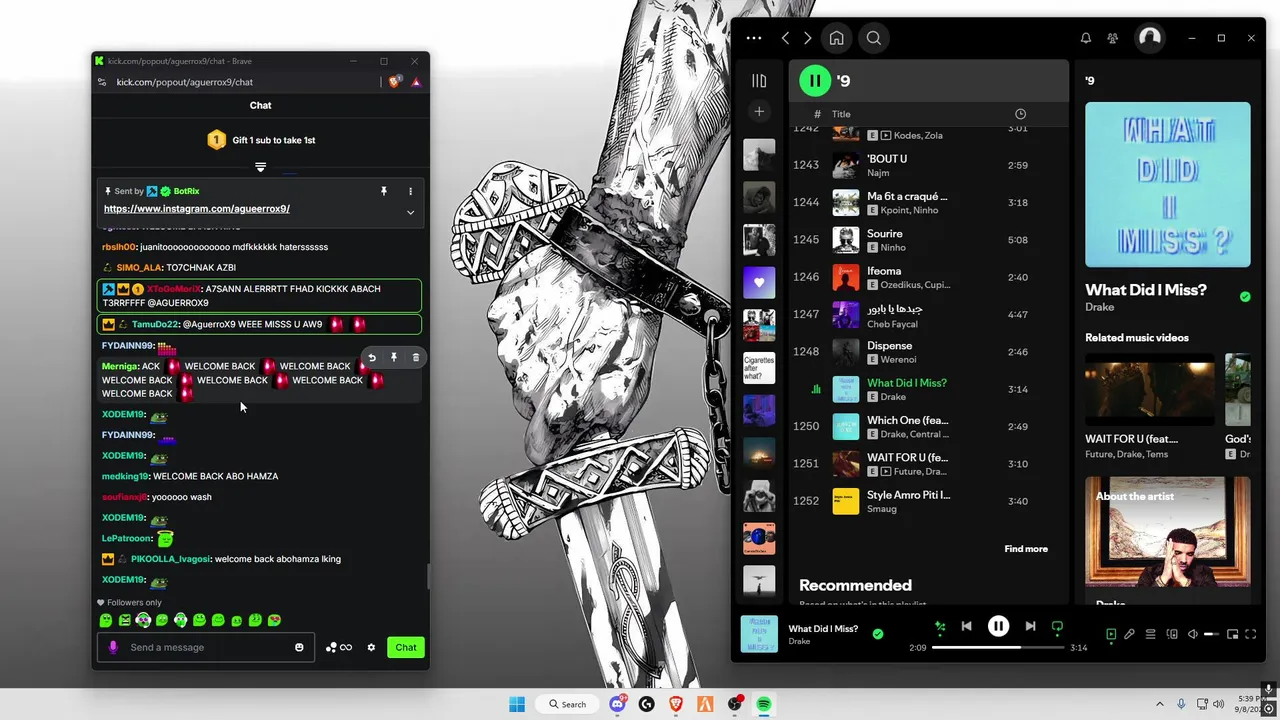Sort by duration clock column header
Viewport: 1280px width, 720px height.
pos(1020,114)
